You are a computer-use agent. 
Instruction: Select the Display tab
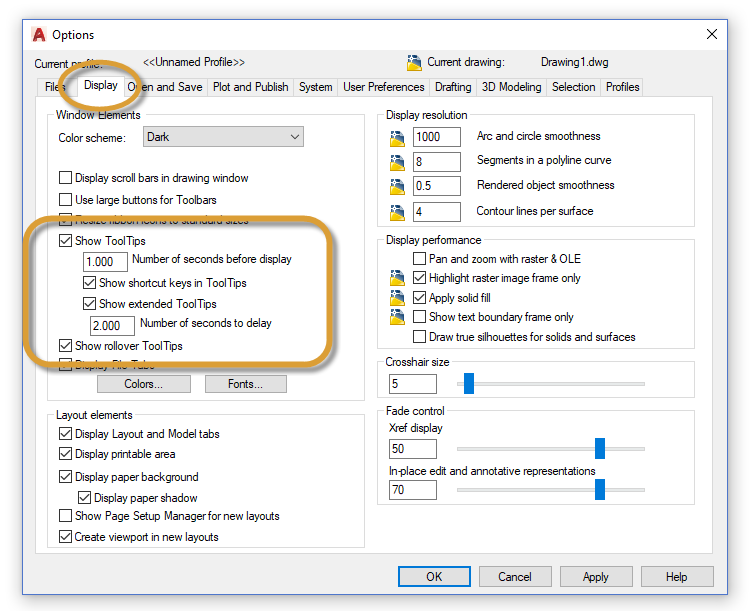(x=101, y=86)
